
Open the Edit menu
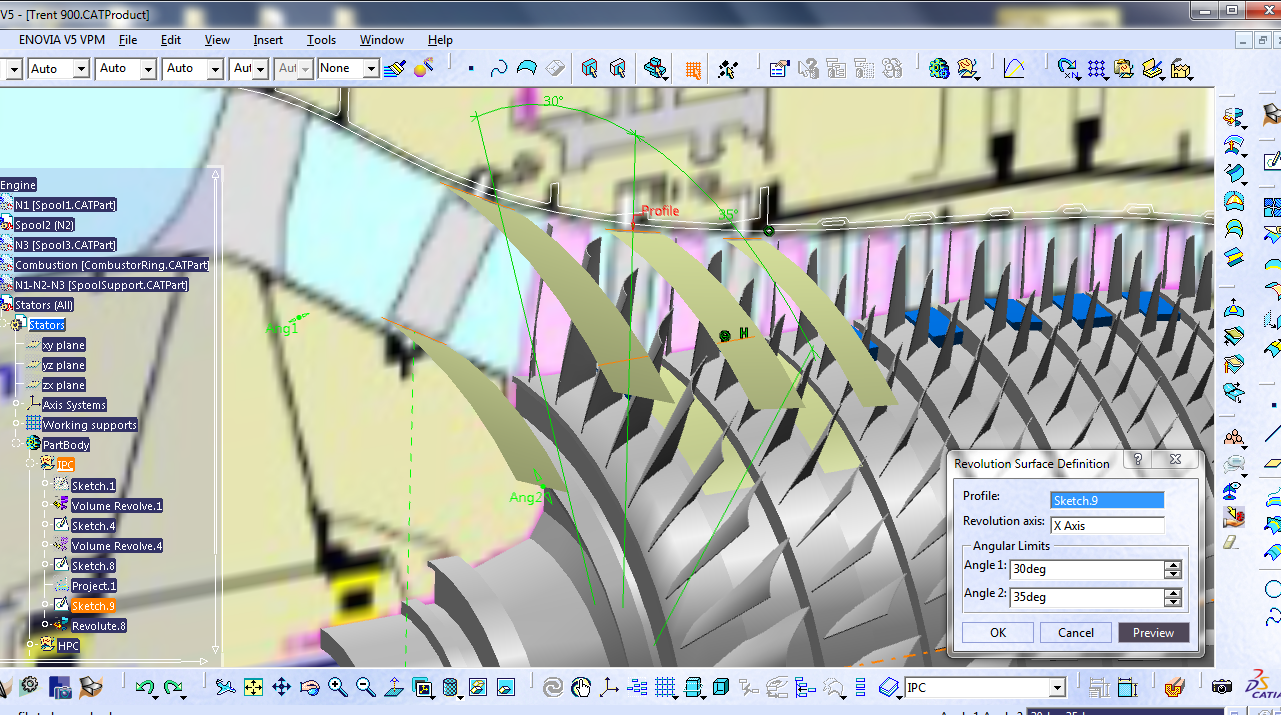click(x=171, y=40)
